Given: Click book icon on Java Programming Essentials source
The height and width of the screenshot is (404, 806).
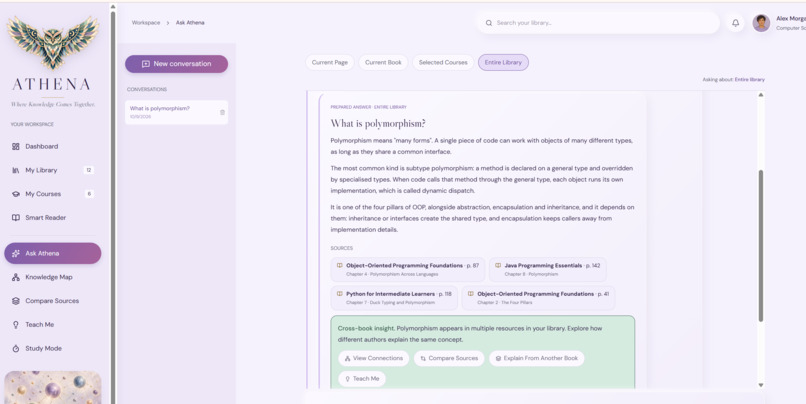Looking at the screenshot, I should point(498,266).
